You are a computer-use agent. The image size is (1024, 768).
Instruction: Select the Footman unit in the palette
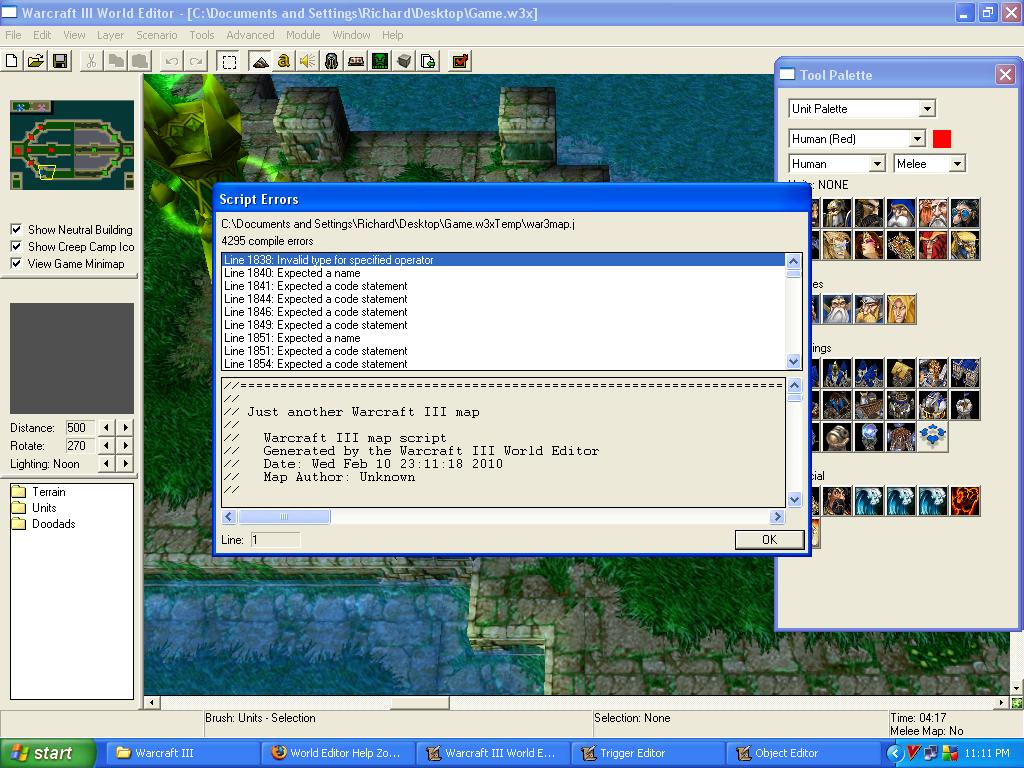click(x=837, y=213)
